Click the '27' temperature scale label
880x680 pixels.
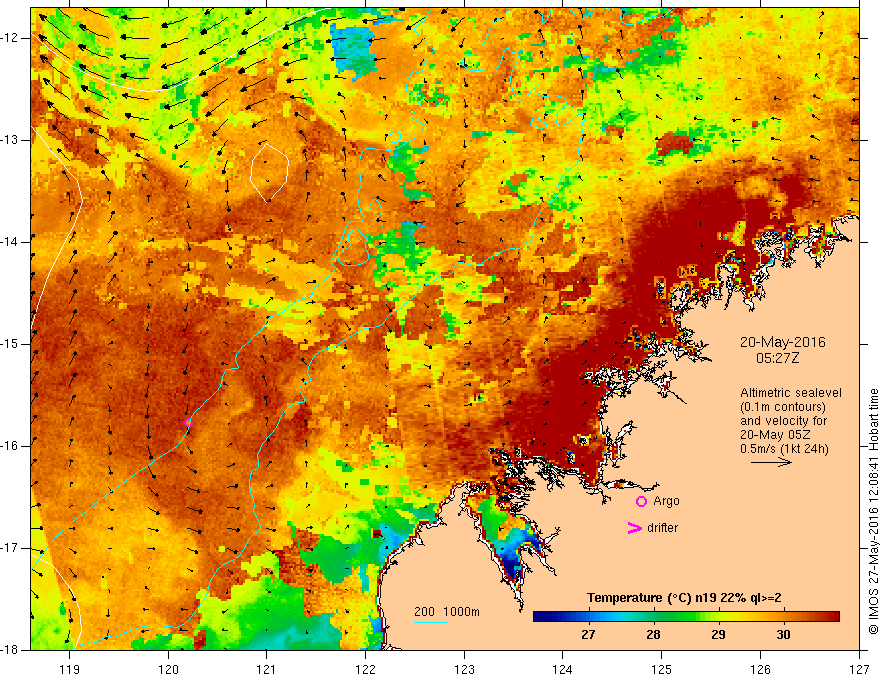point(588,635)
